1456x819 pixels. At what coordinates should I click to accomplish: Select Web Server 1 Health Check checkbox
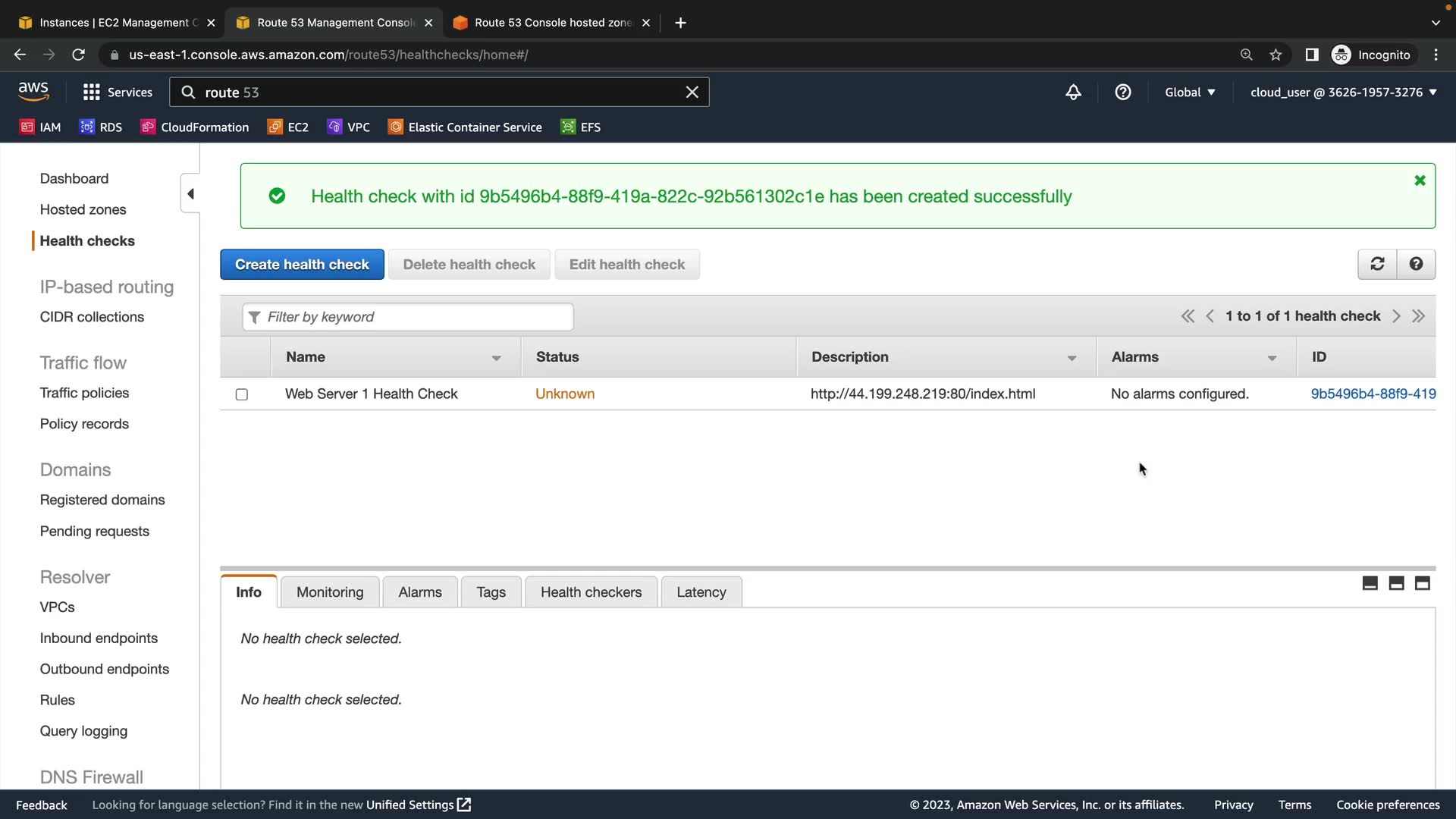(x=242, y=394)
